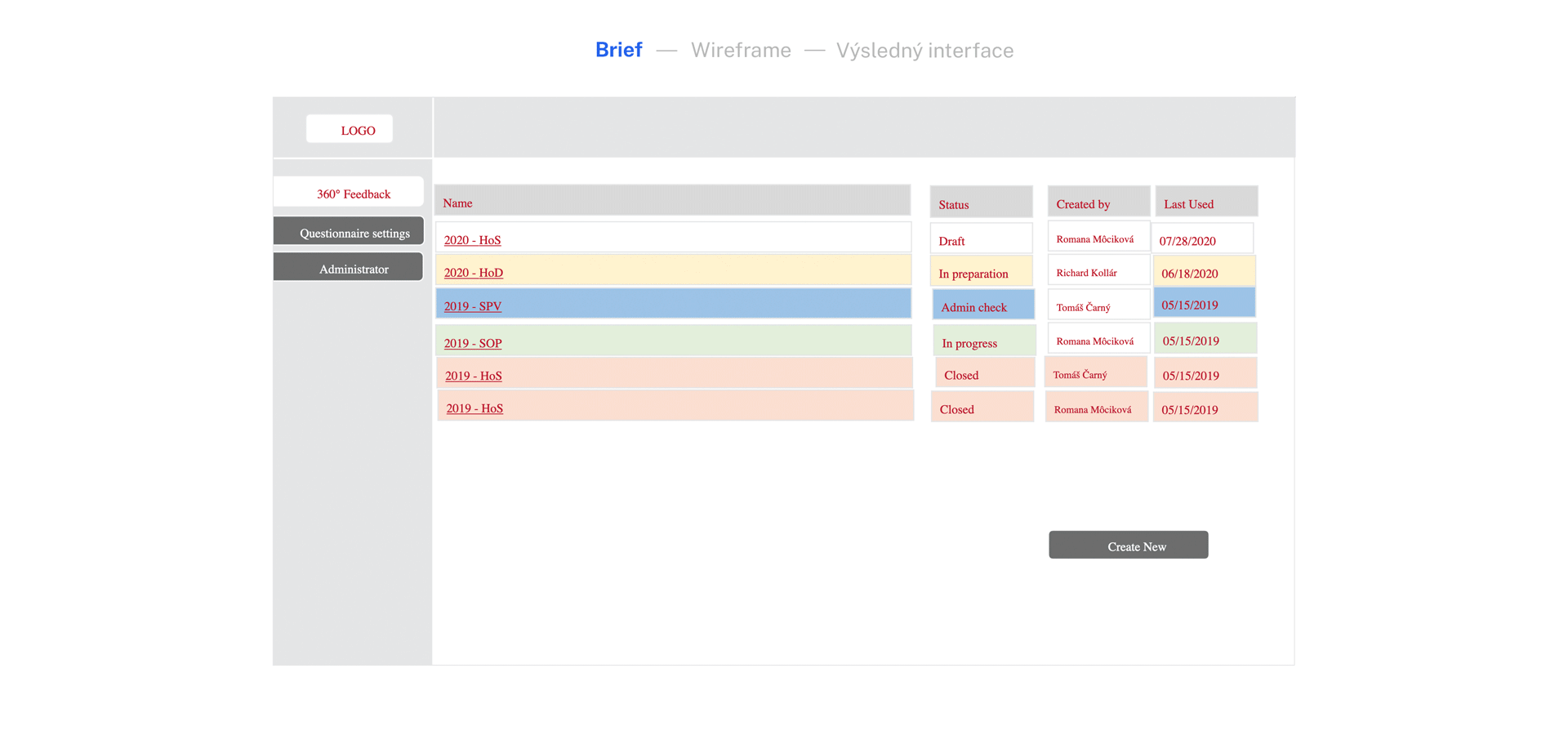The width and height of the screenshot is (1568, 753).
Task: Click Tomáš Čarný in the closed 2019 - HoS row
Action: 1095,372
